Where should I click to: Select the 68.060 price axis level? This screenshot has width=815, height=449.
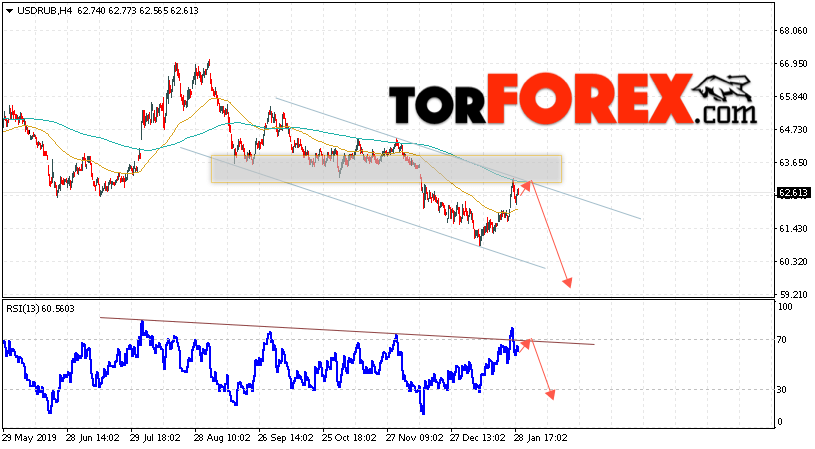[x=793, y=31]
